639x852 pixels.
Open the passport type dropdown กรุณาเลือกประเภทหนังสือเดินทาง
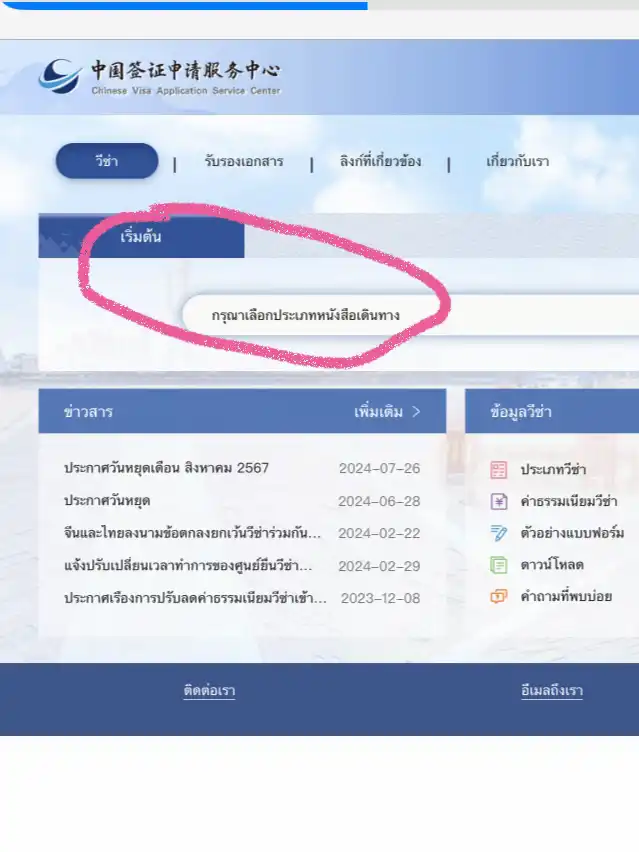point(410,315)
